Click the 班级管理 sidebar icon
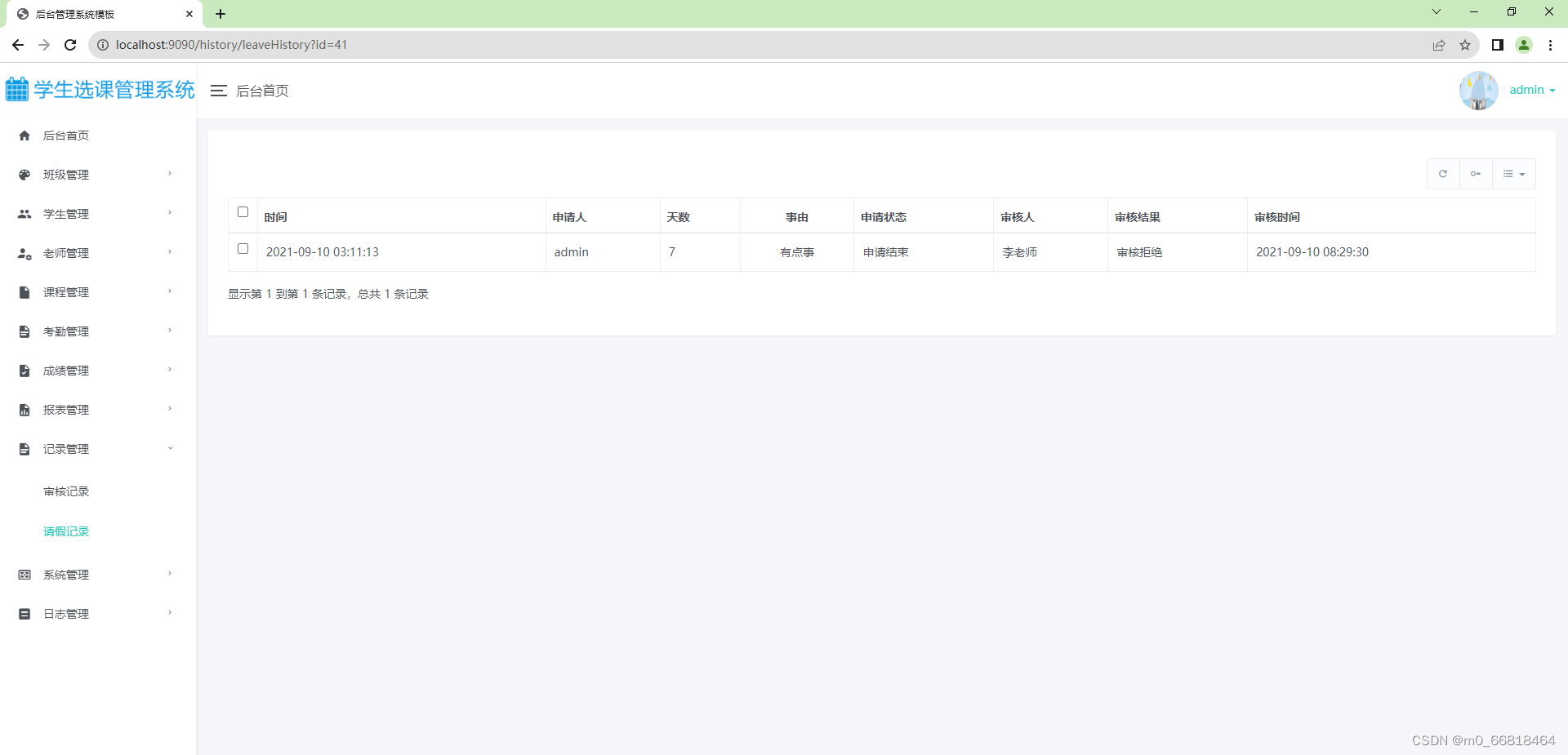 click(24, 174)
